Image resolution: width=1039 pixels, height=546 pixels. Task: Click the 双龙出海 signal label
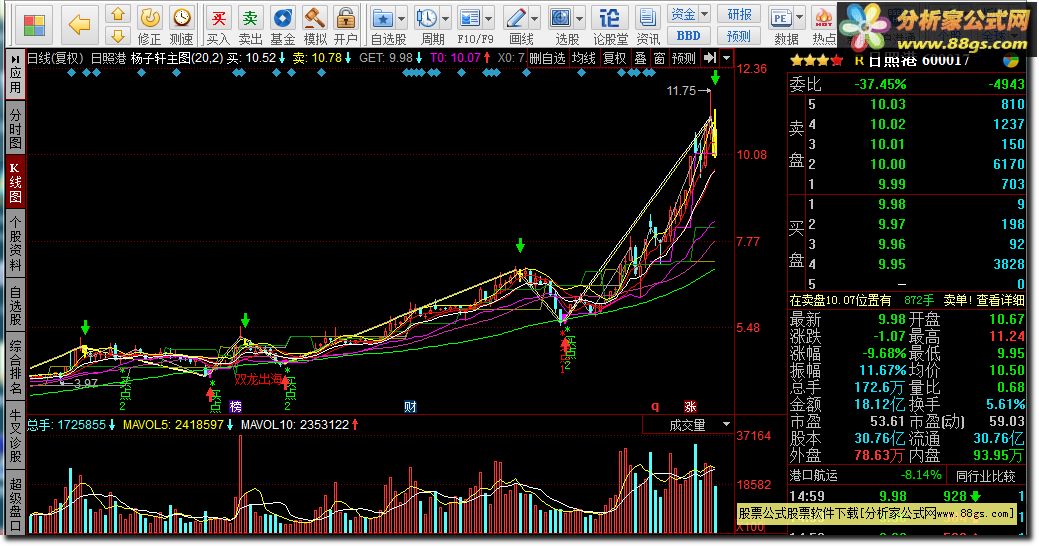coord(258,379)
